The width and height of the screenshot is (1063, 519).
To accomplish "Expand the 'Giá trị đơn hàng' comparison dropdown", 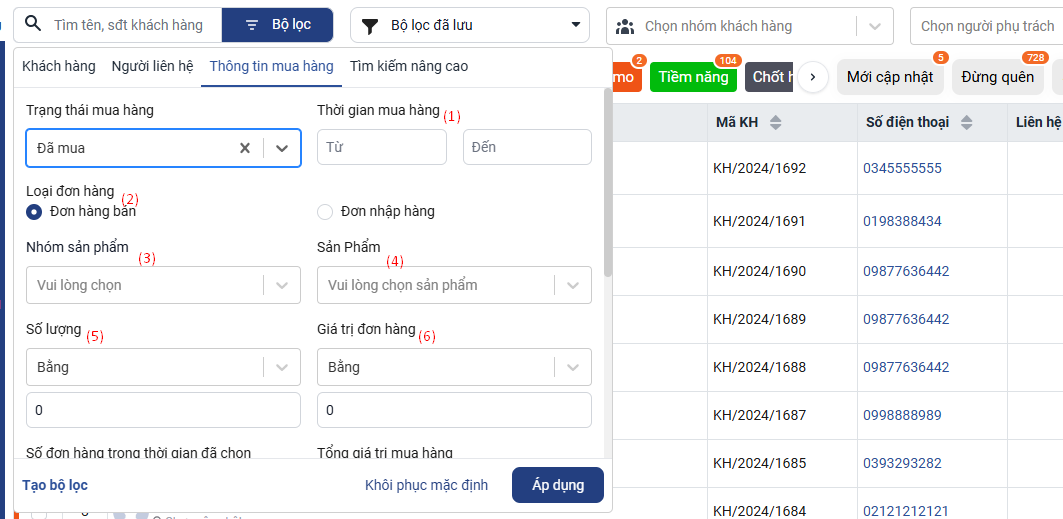I will coord(572,367).
